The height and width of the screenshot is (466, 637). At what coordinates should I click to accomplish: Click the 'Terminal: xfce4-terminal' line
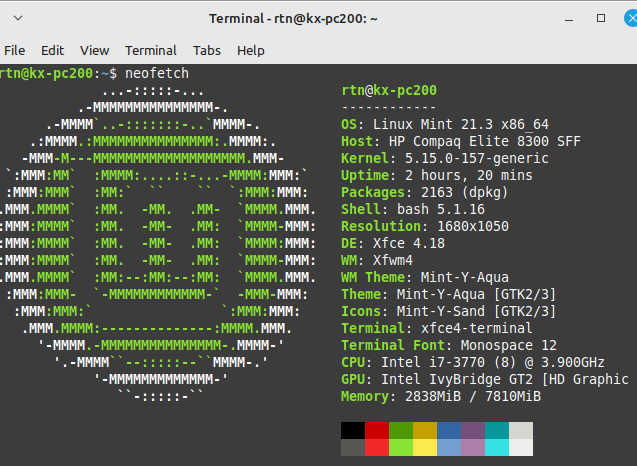click(437, 328)
